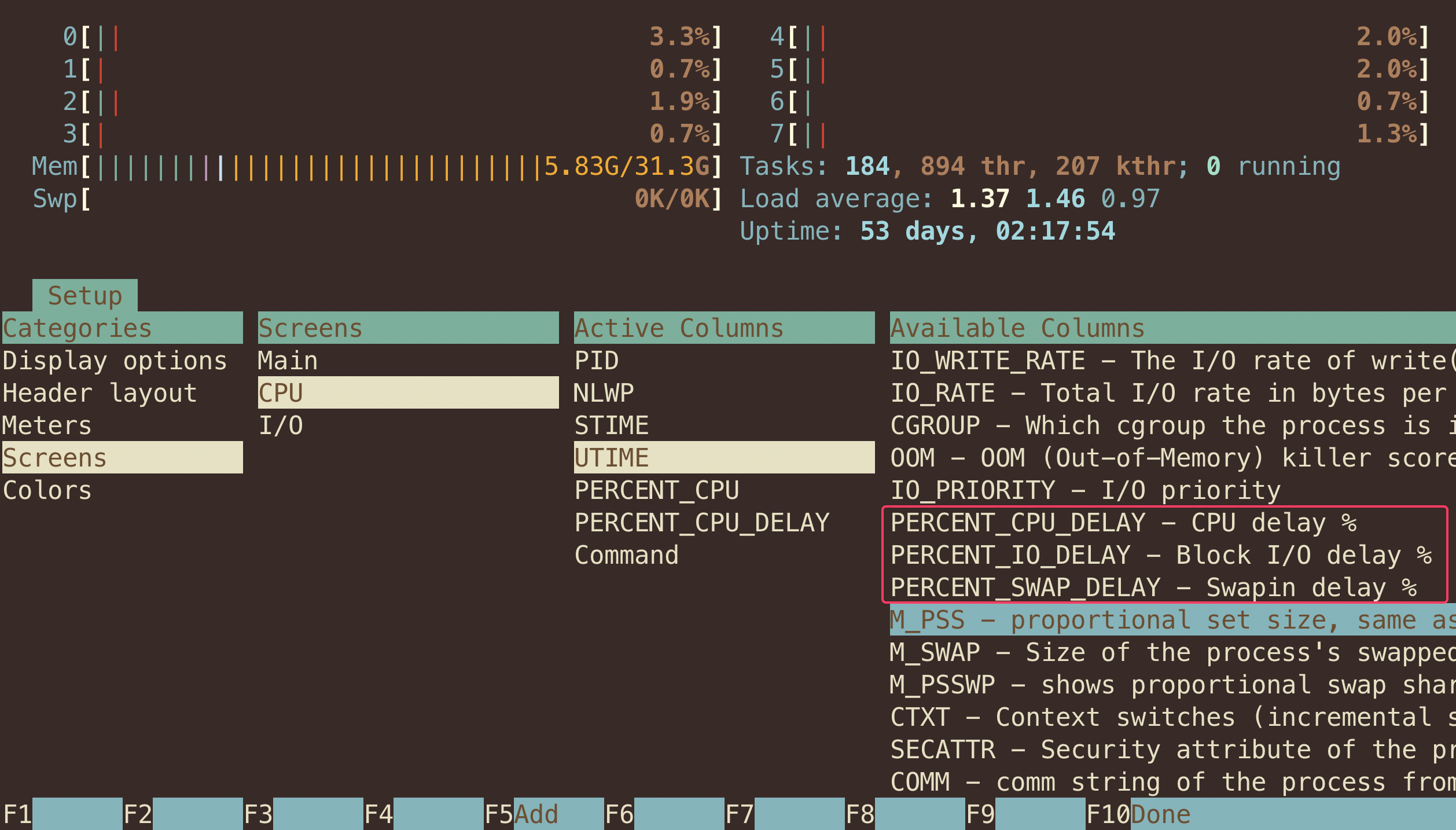Select NLWP in Active Columns
The image size is (1456, 830).
724,393
